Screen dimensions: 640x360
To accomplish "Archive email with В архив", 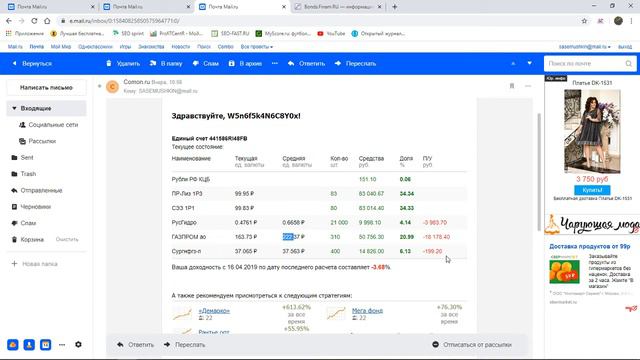I will click(245, 64).
